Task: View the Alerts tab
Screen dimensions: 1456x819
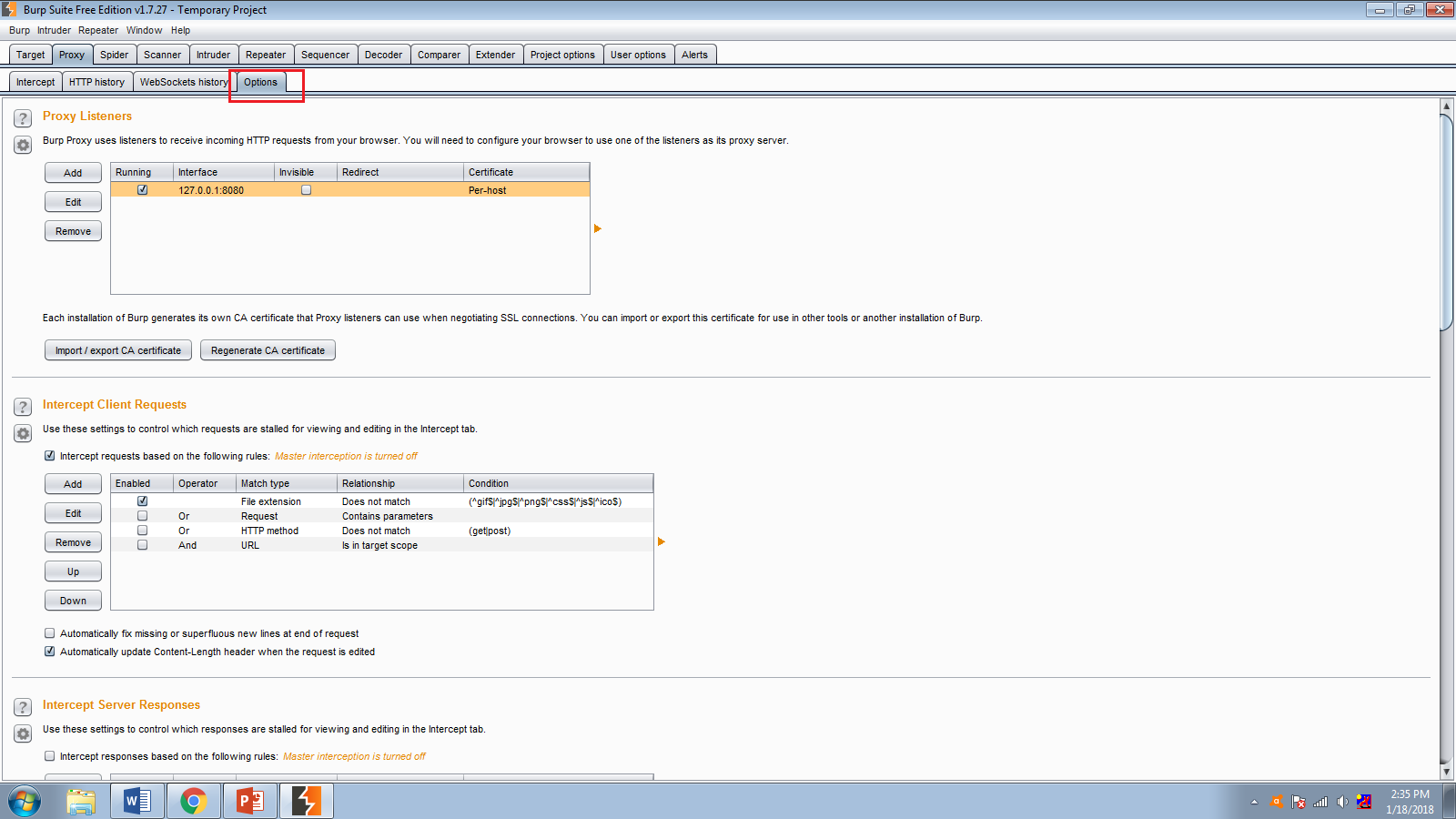Action: (694, 55)
